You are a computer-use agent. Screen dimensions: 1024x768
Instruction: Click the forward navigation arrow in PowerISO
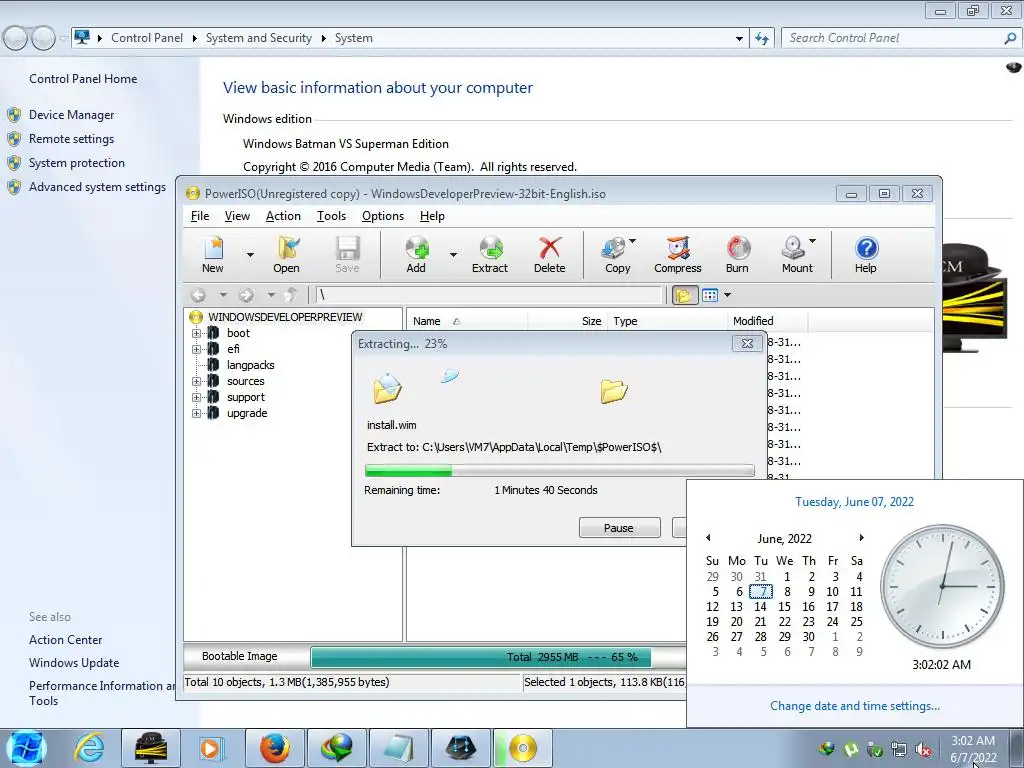tap(246, 295)
